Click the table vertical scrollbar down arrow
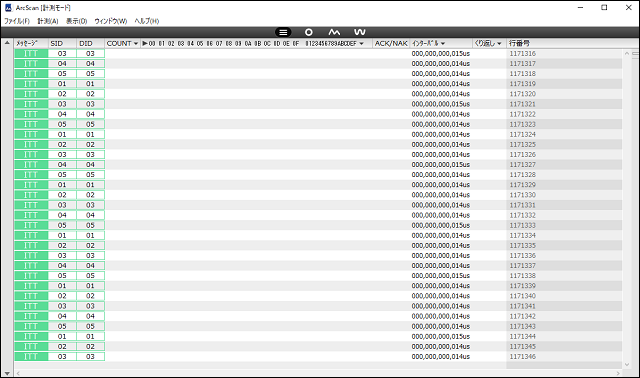Viewport: 640px width, 378px height. pos(627,365)
